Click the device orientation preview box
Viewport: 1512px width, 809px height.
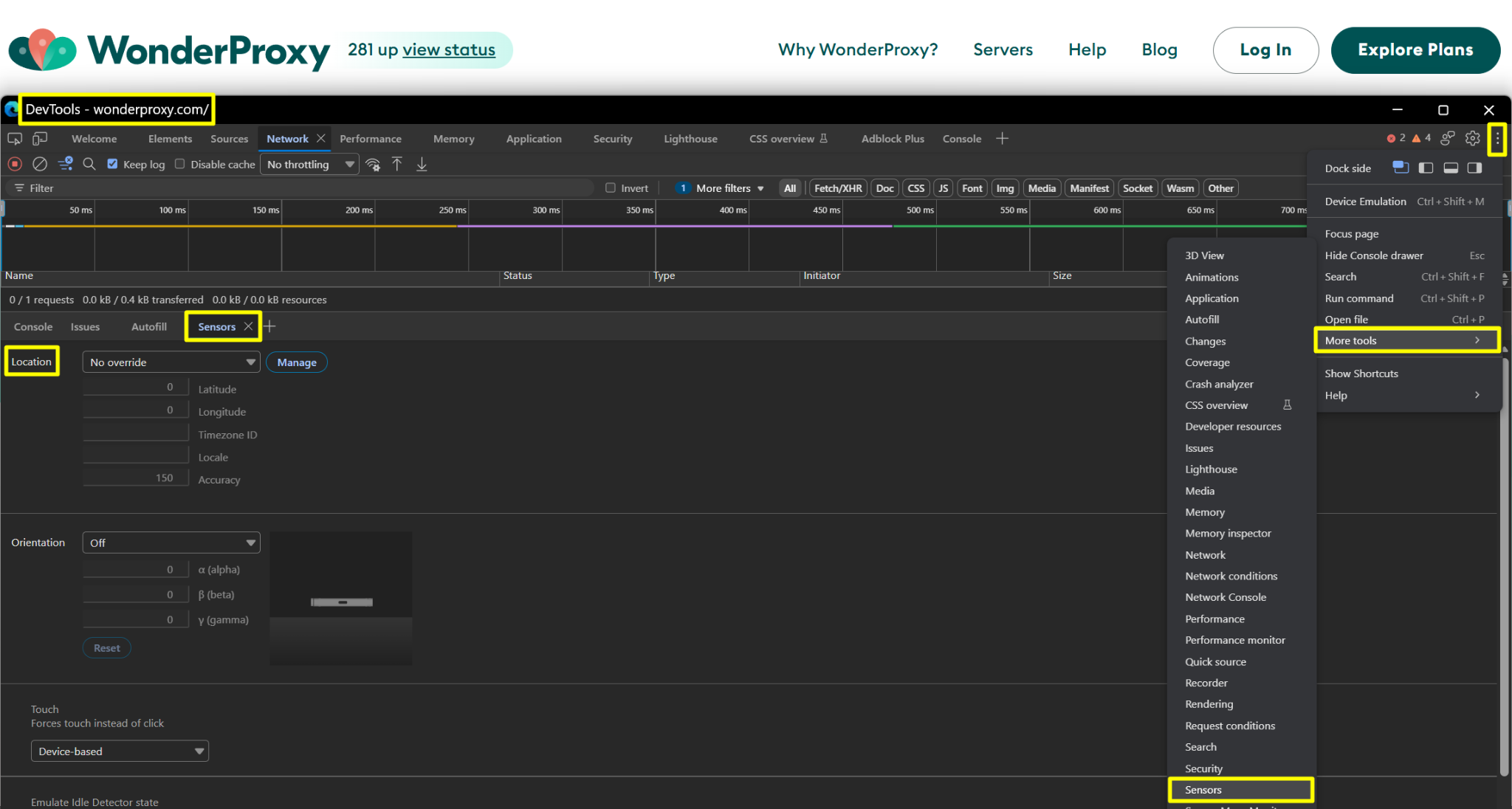341,598
